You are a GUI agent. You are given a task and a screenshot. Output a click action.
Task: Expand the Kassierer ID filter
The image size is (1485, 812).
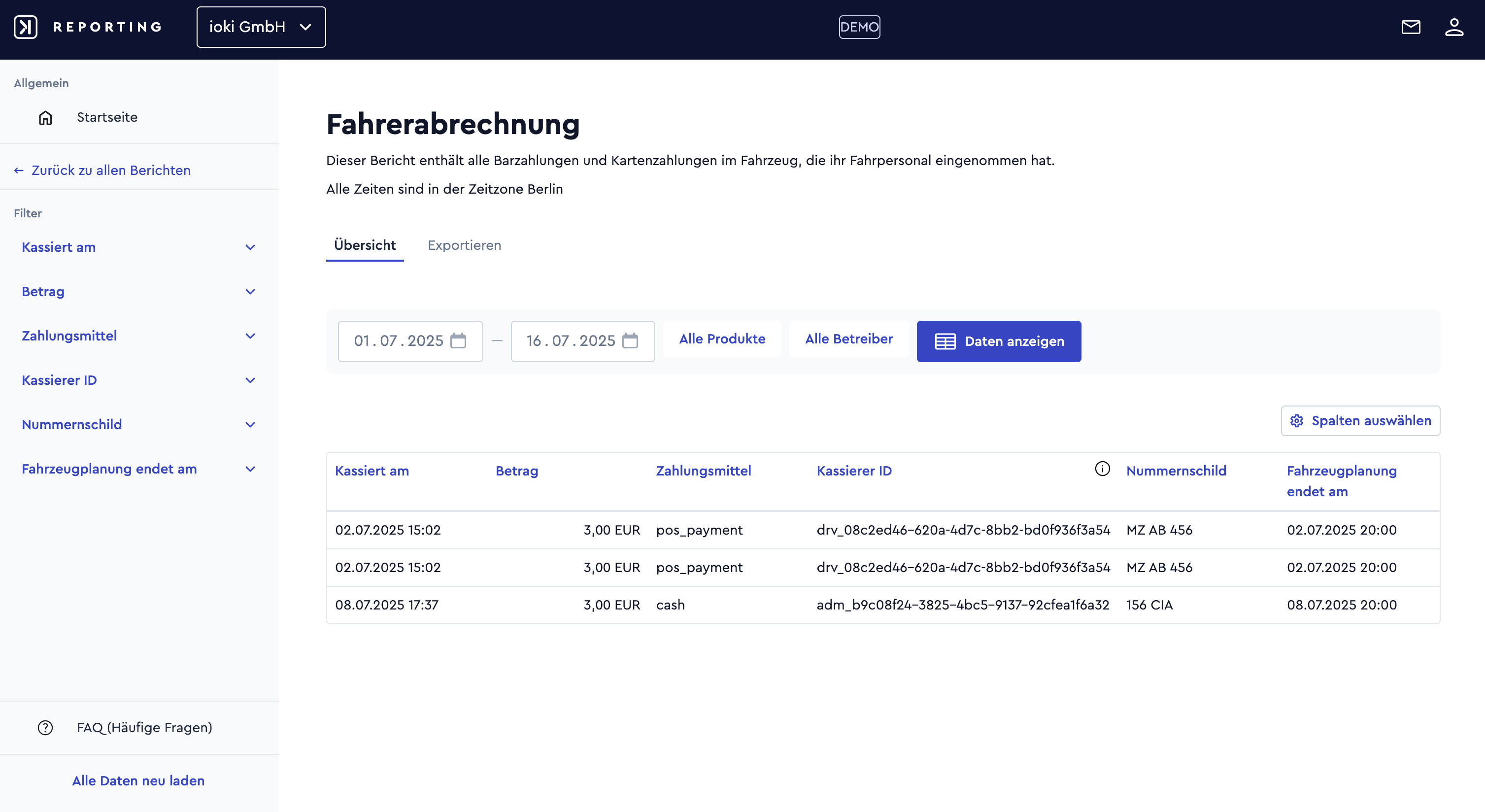139,380
